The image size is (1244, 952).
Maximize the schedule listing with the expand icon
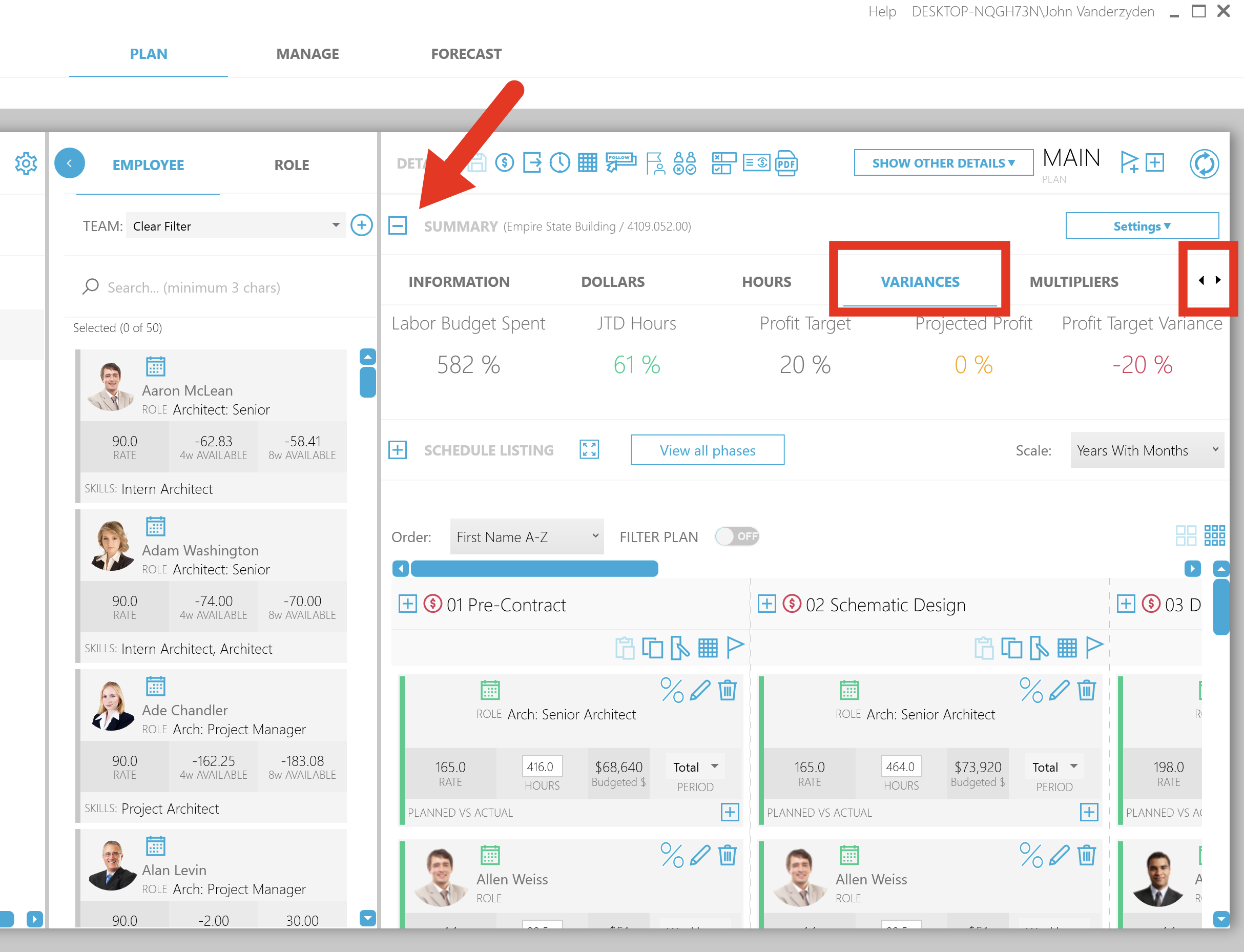point(589,450)
